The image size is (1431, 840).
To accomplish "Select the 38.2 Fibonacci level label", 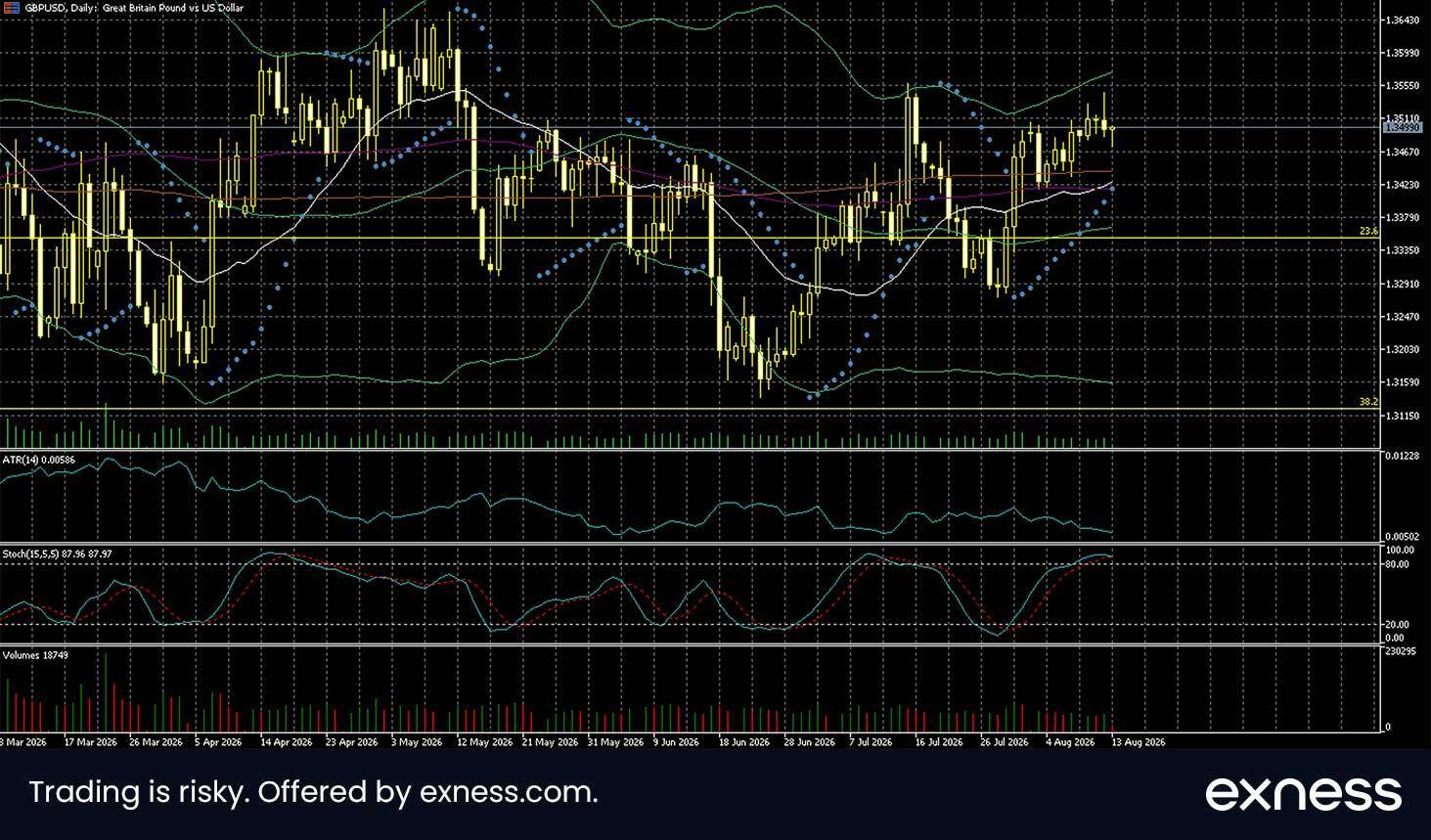I will pyautogui.click(x=1368, y=402).
